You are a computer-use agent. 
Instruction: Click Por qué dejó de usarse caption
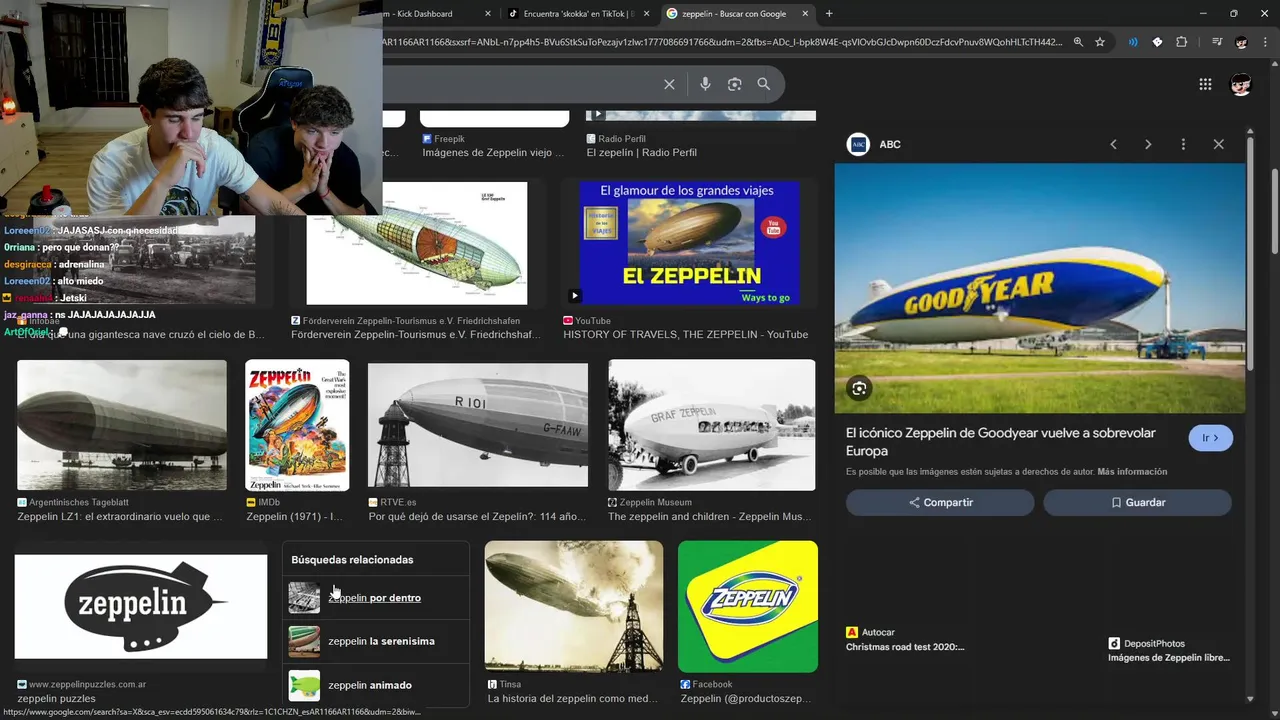pos(477,517)
